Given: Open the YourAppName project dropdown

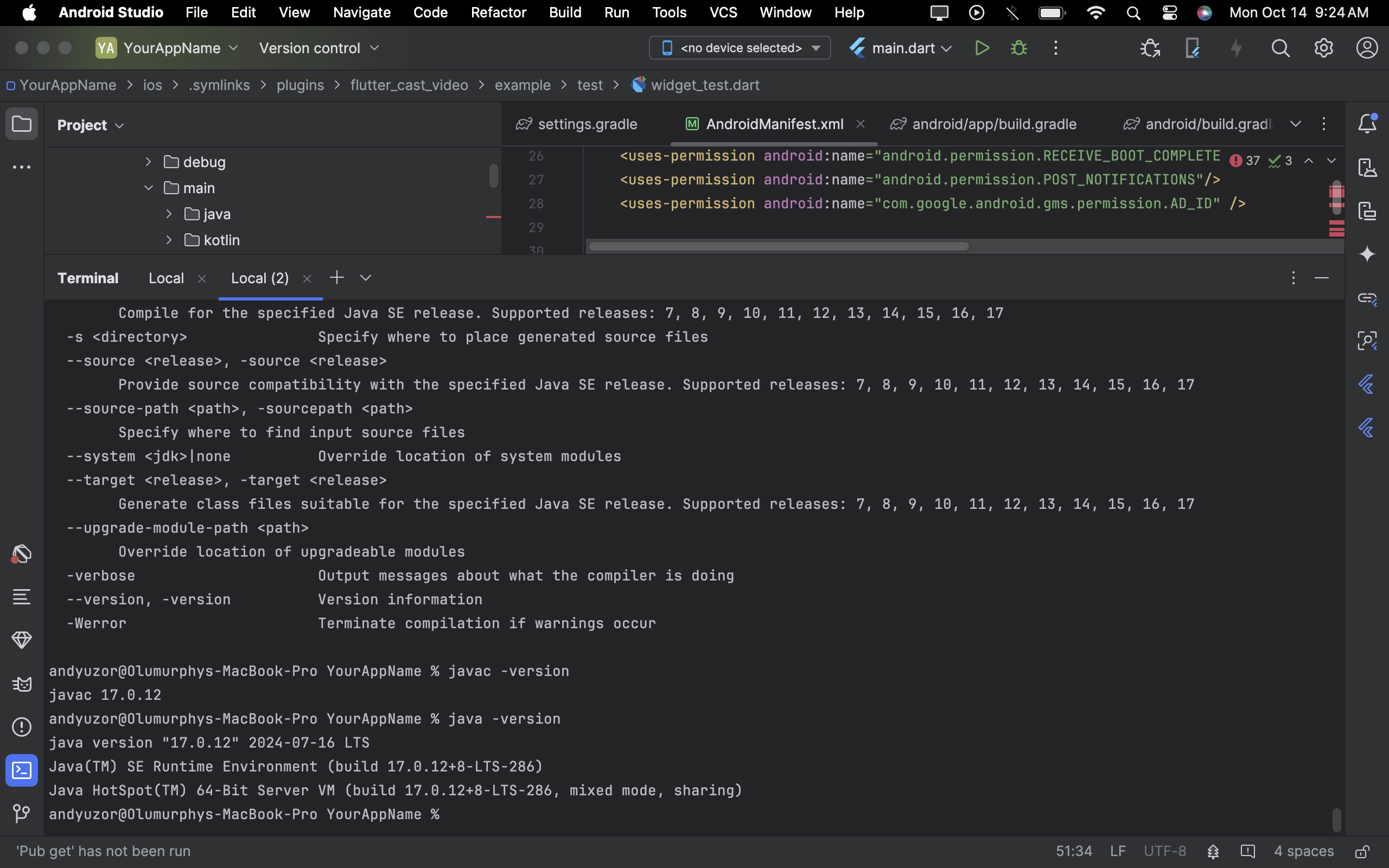Looking at the screenshot, I should (167, 48).
